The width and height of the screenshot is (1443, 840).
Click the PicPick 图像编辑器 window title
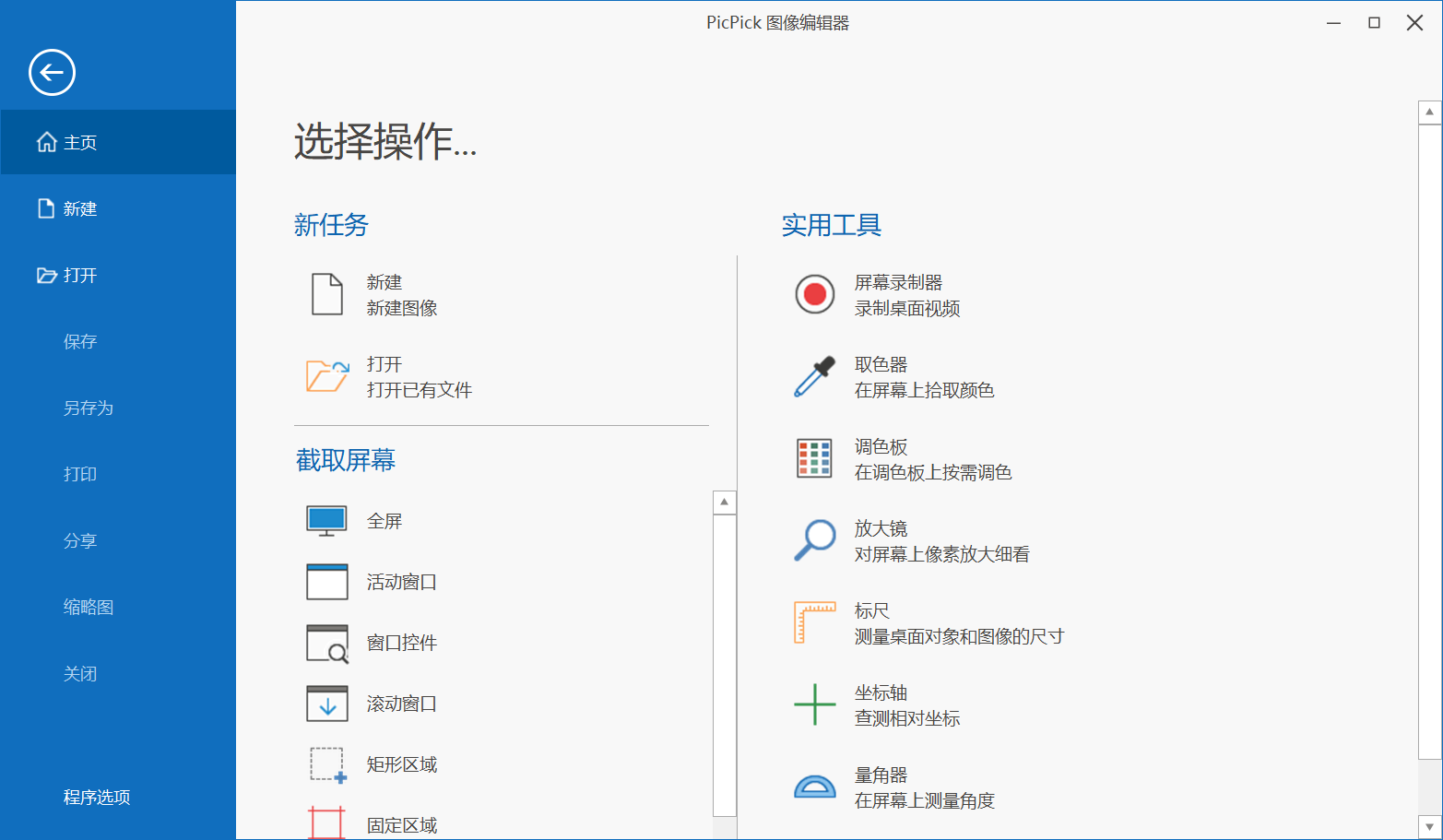coord(777,22)
